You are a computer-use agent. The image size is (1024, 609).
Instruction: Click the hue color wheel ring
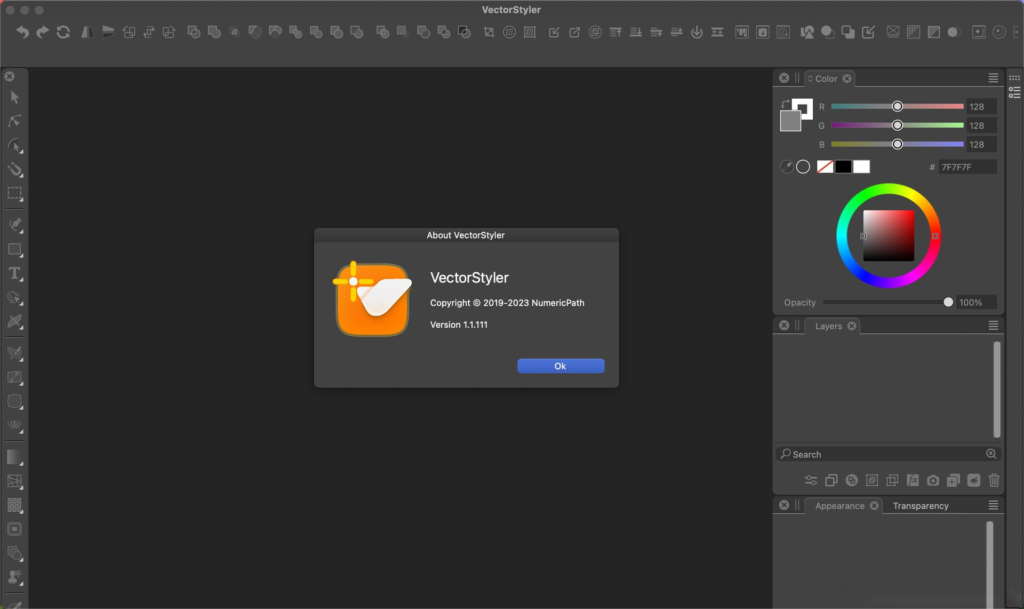[888, 189]
